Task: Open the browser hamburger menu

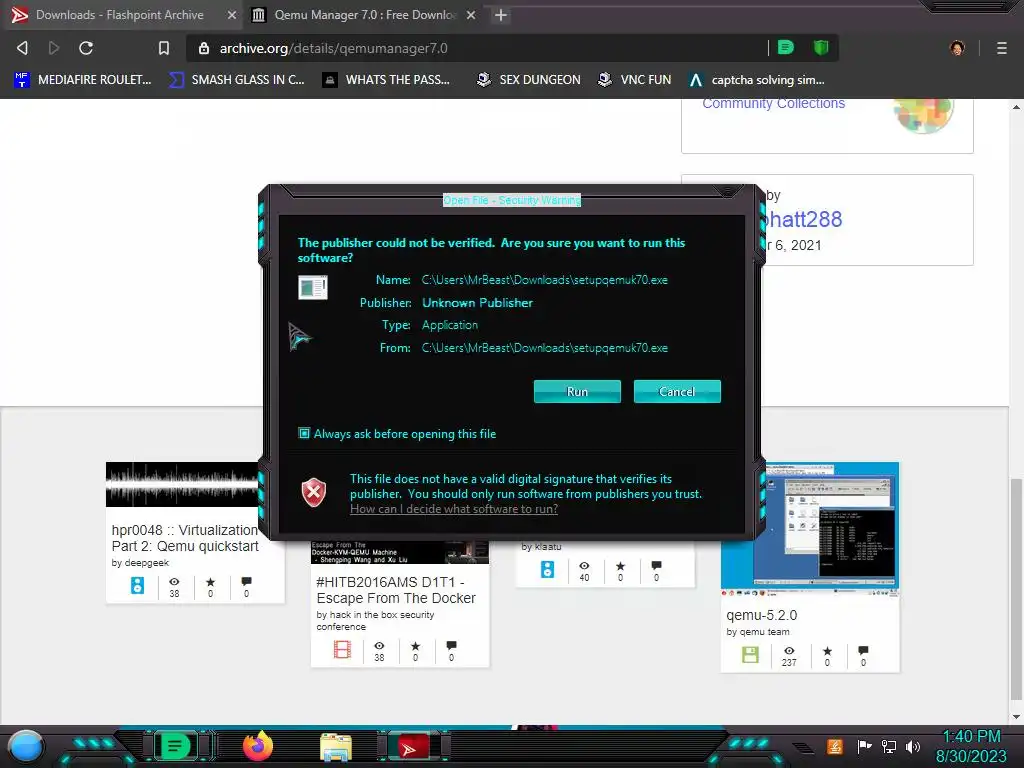Action: click(x=1001, y=48)
